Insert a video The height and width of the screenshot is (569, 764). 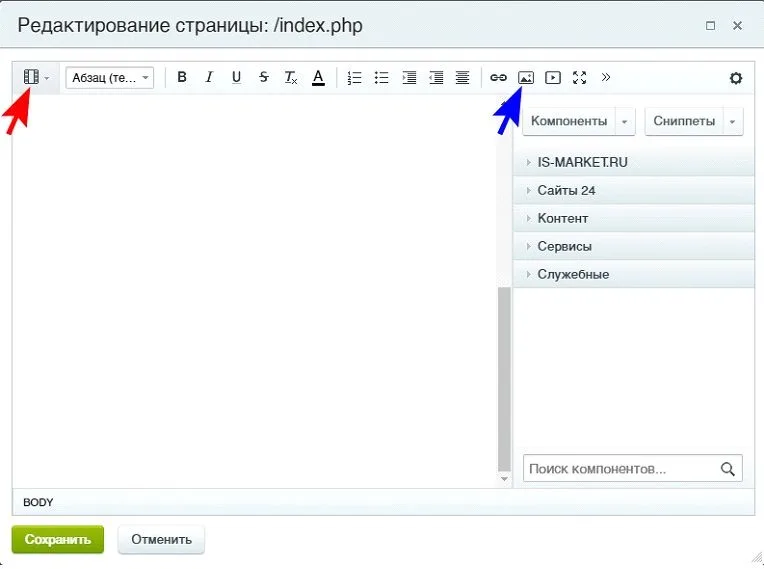[x=553, y=77]
